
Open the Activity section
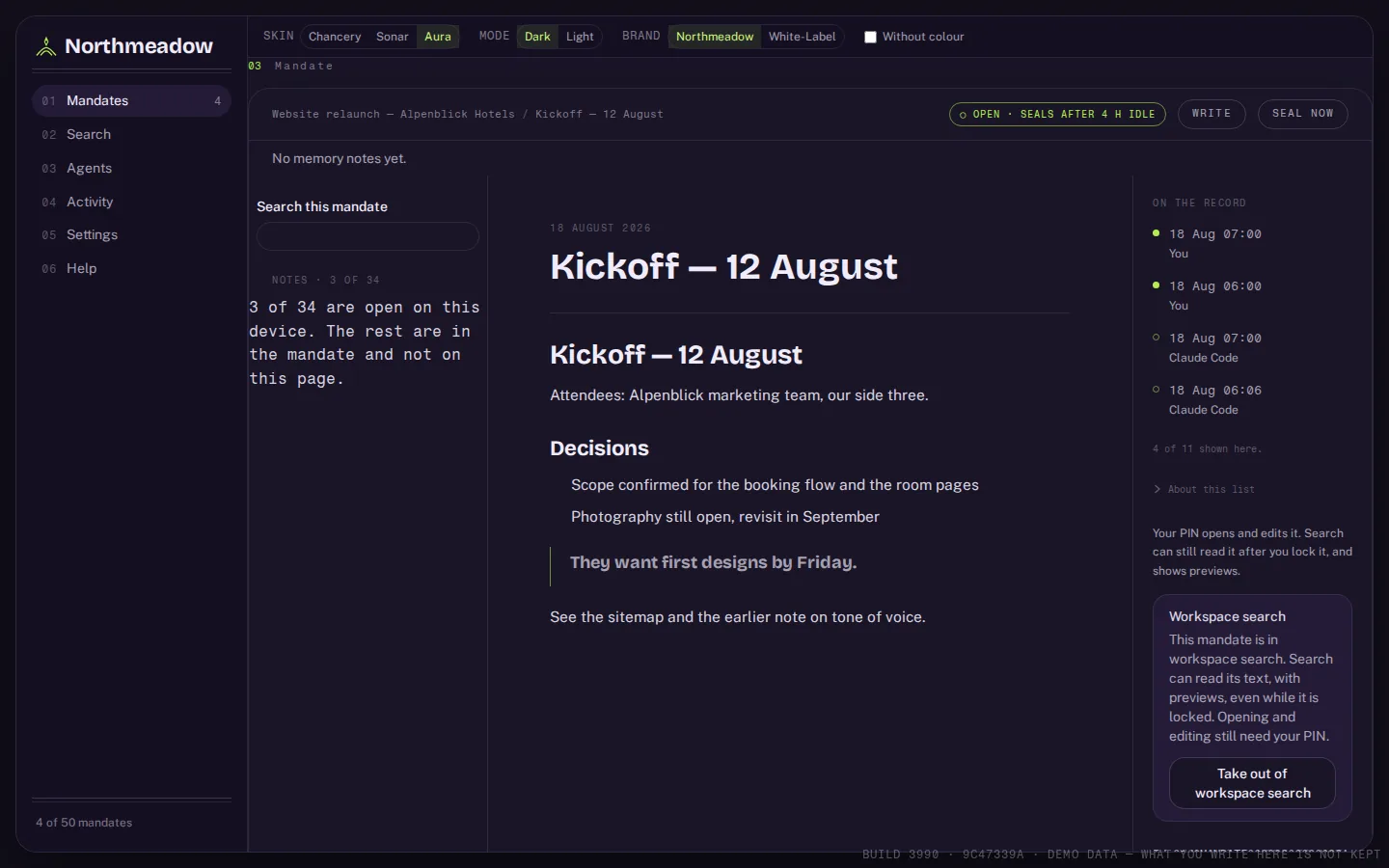pyautogui.click(x=131, y=202)
